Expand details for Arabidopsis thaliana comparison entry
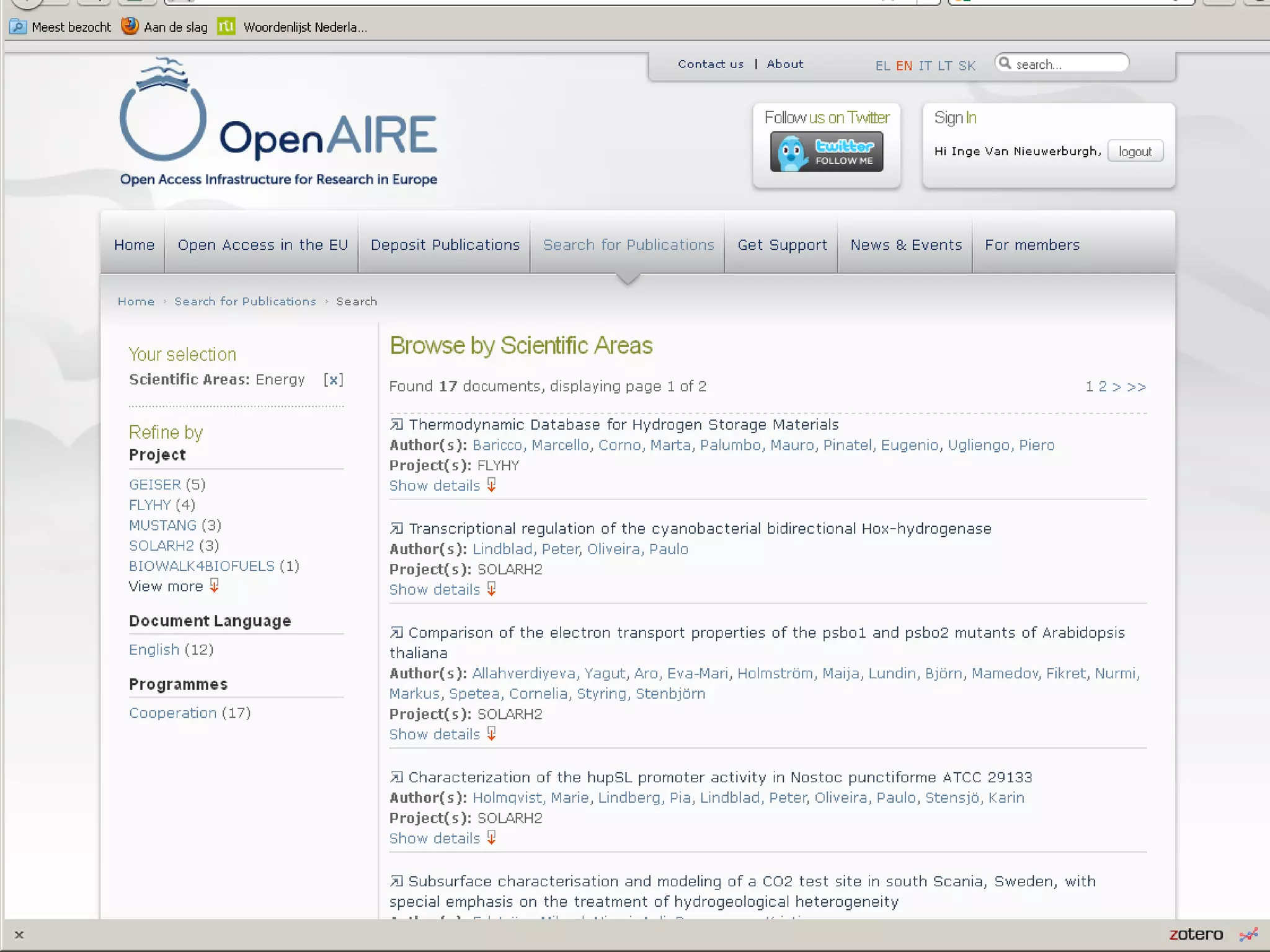1270x952 pixels. 442,734
